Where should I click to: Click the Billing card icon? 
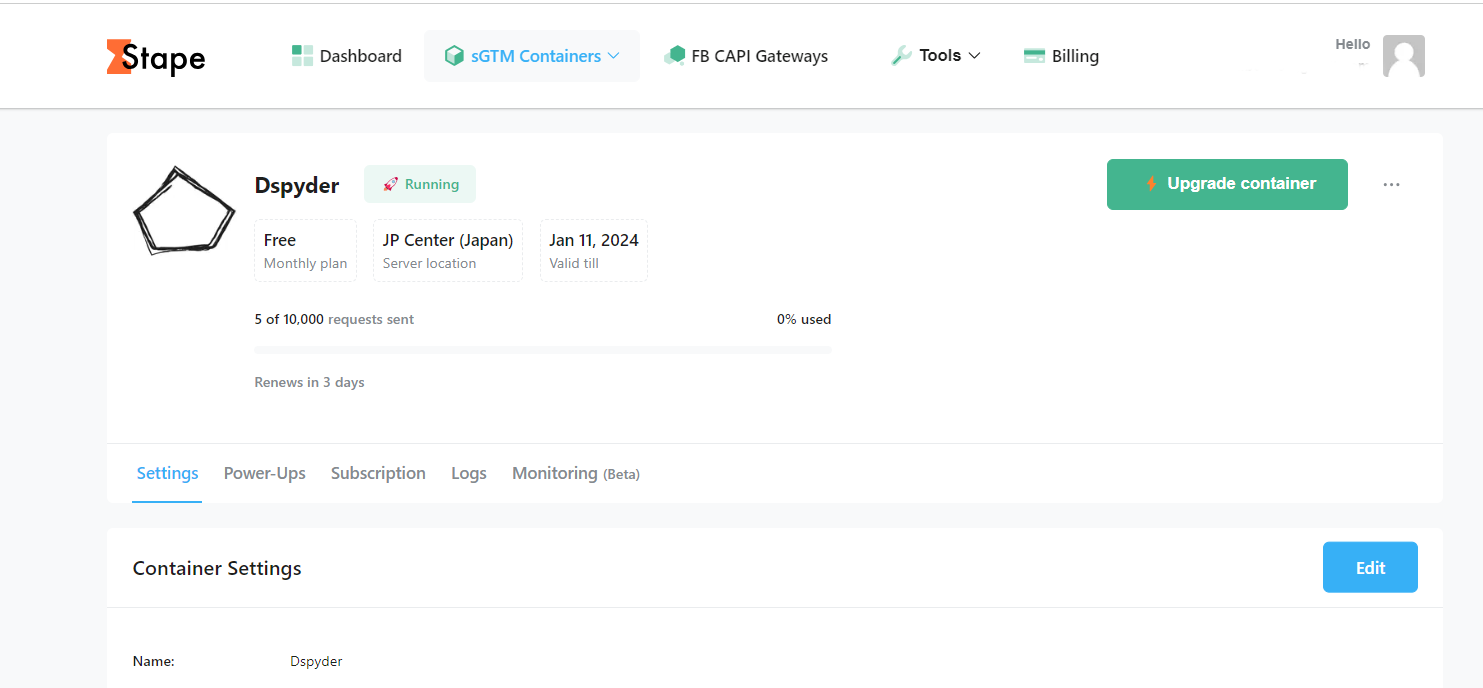tap(1034, 56)
